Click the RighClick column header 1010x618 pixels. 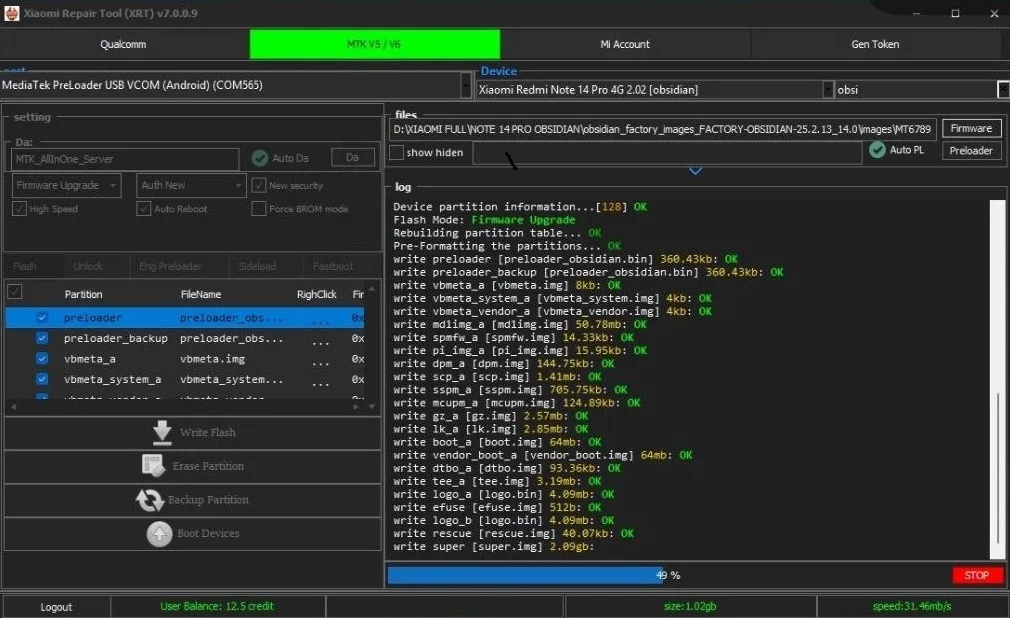(x=316, y=295)
